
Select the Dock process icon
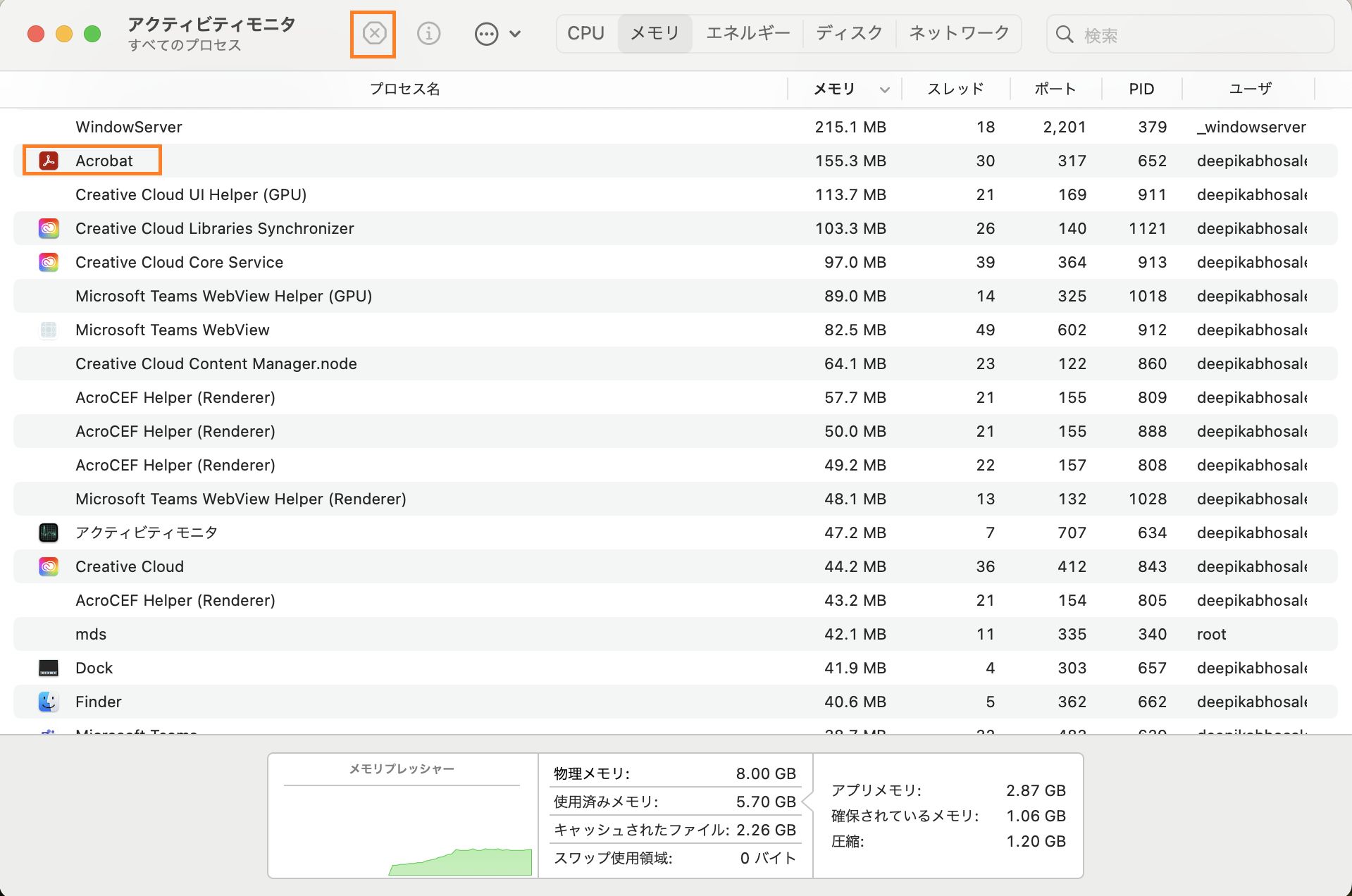(48, 668)
